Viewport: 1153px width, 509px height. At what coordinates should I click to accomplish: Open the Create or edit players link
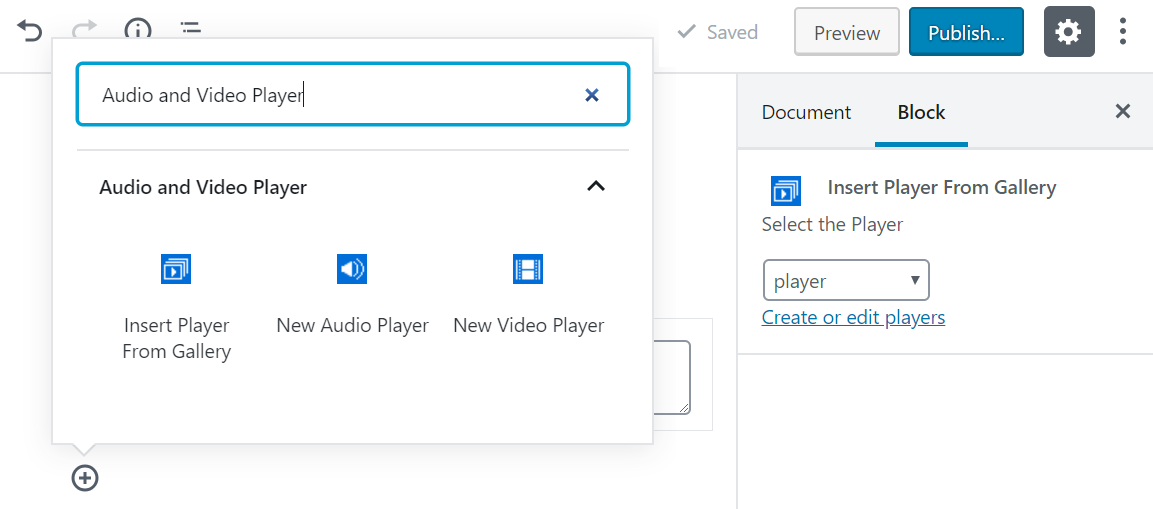[x=853, y=317]
